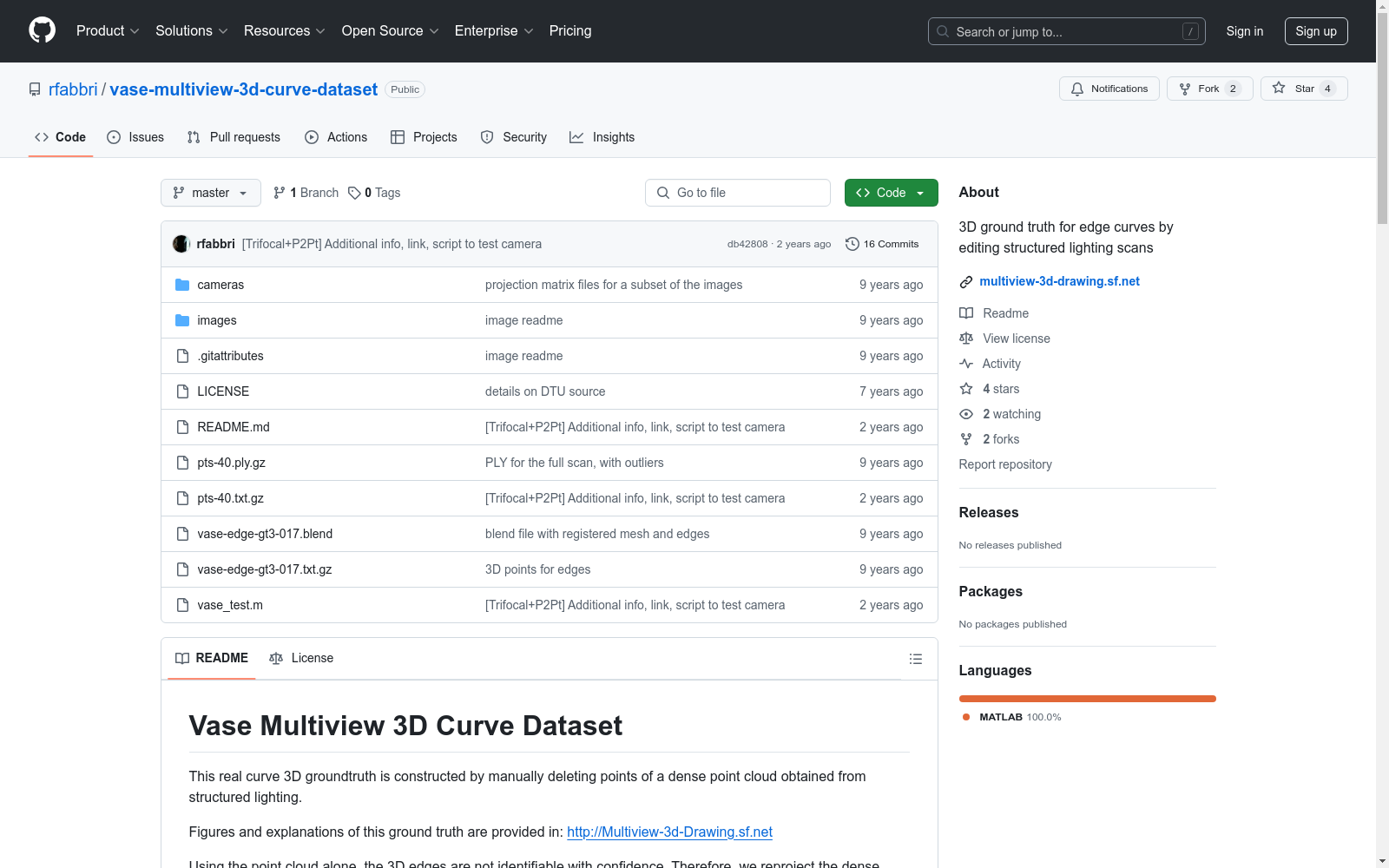Open the Notifications button

(1109, 89)
